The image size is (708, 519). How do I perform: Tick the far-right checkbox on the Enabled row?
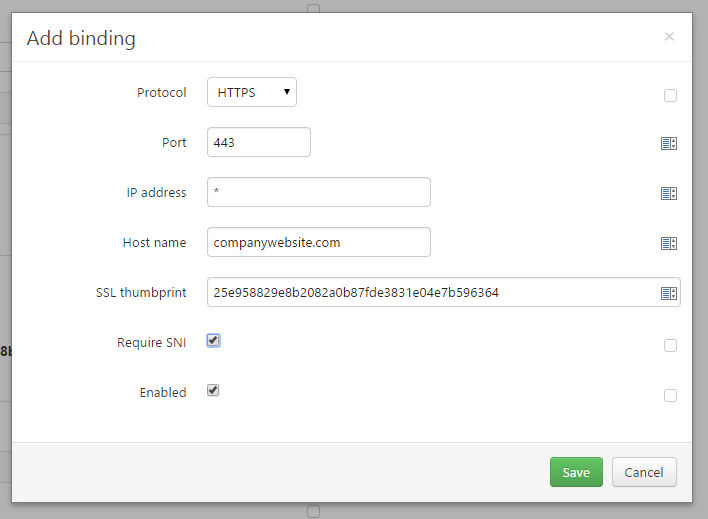pos(670,396)
